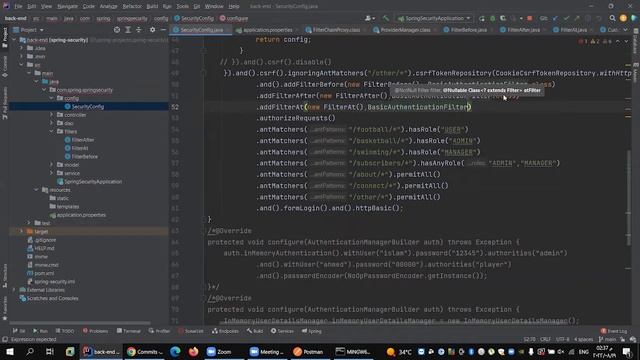Click the Debug bug icon in toolbar
This screenshot has height=360, width=640.
(x=492, y=18)
